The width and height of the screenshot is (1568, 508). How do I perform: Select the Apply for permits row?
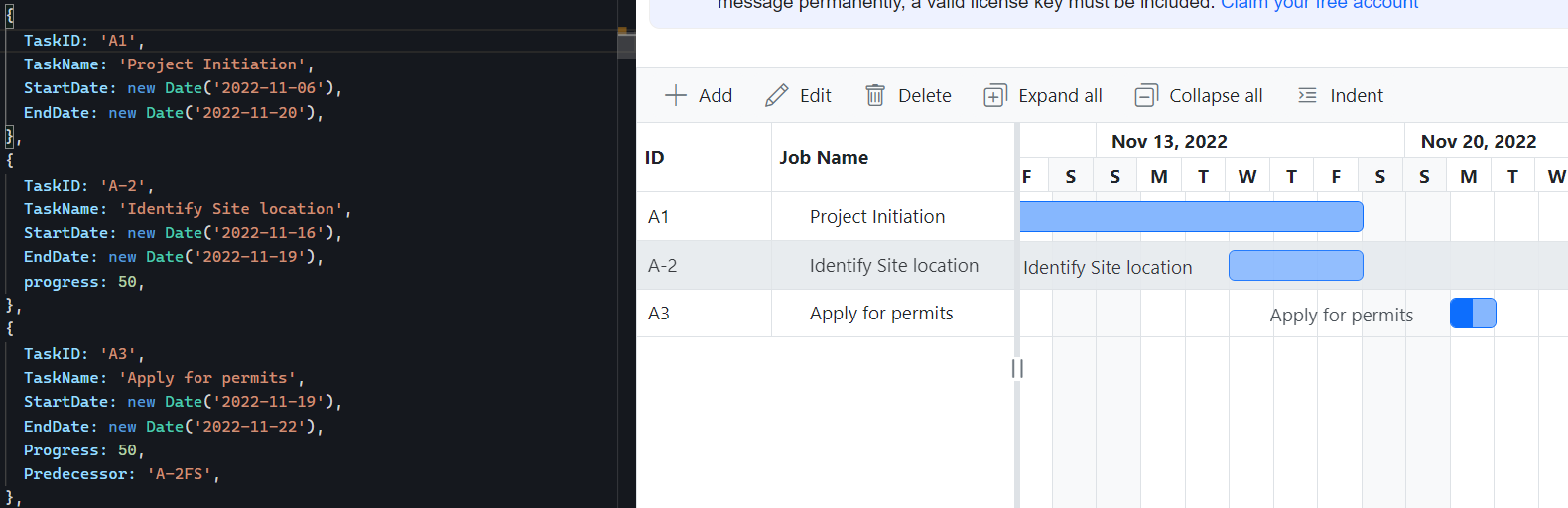click(881, 314)
